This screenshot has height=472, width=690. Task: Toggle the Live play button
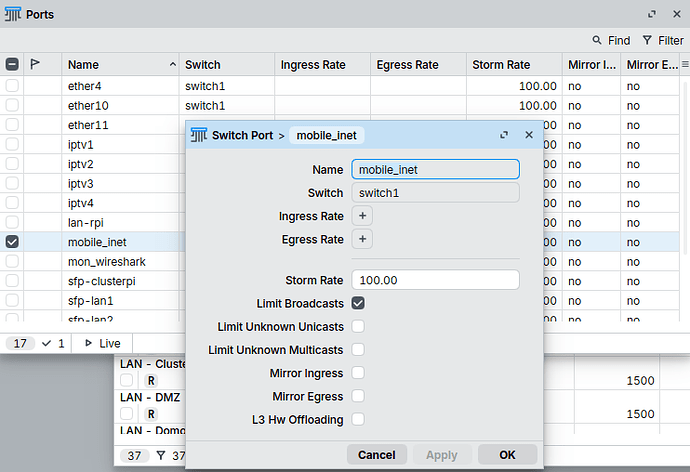(89, 343)
